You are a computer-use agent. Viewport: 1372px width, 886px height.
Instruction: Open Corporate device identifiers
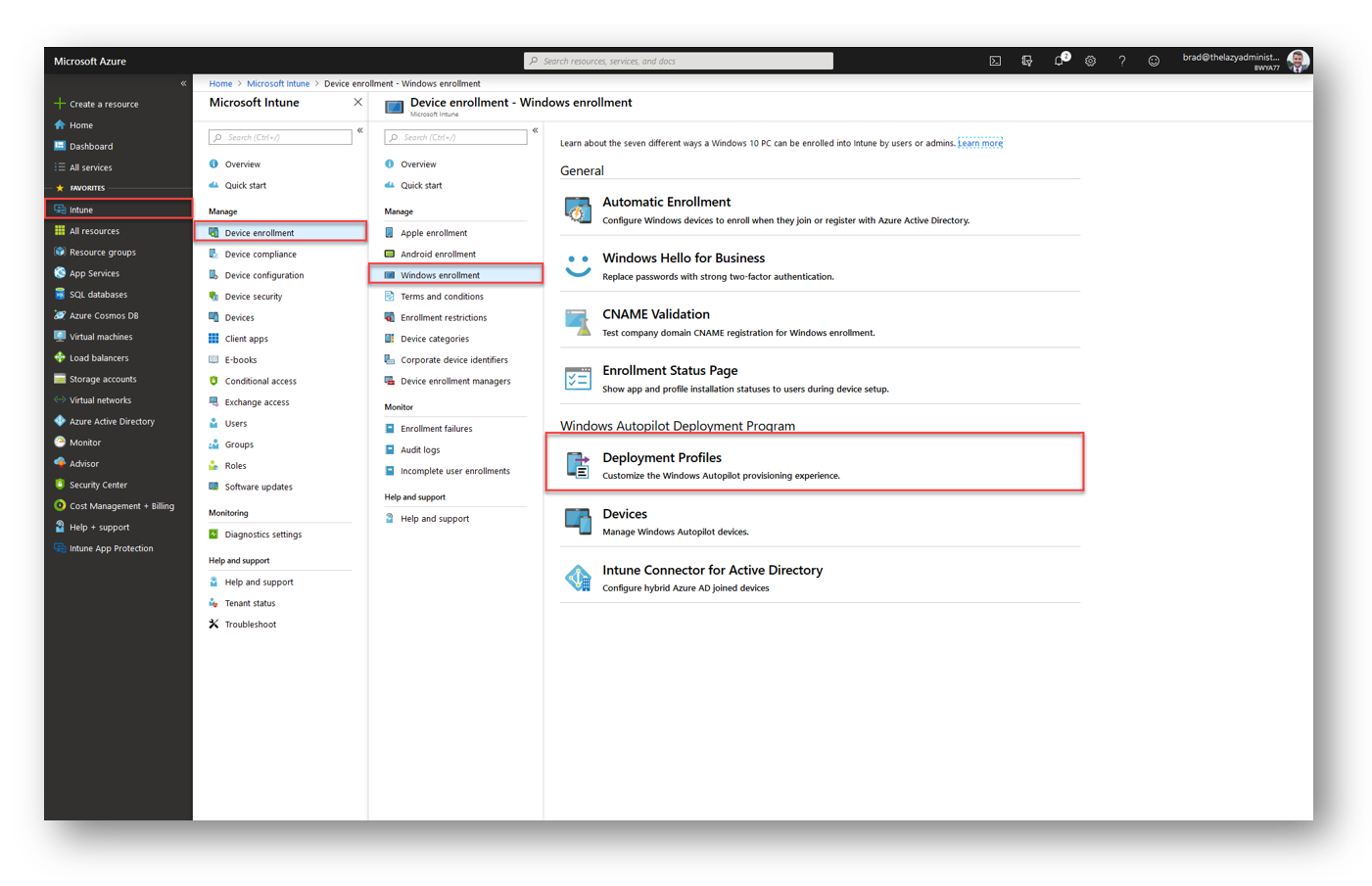(x=453, y=360)
